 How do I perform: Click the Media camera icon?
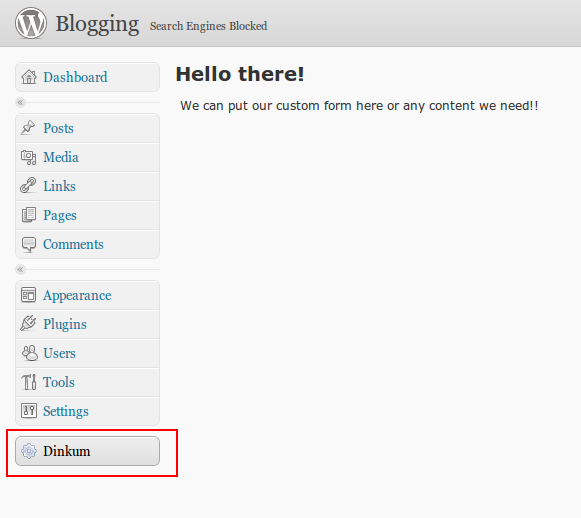point(29,157)
